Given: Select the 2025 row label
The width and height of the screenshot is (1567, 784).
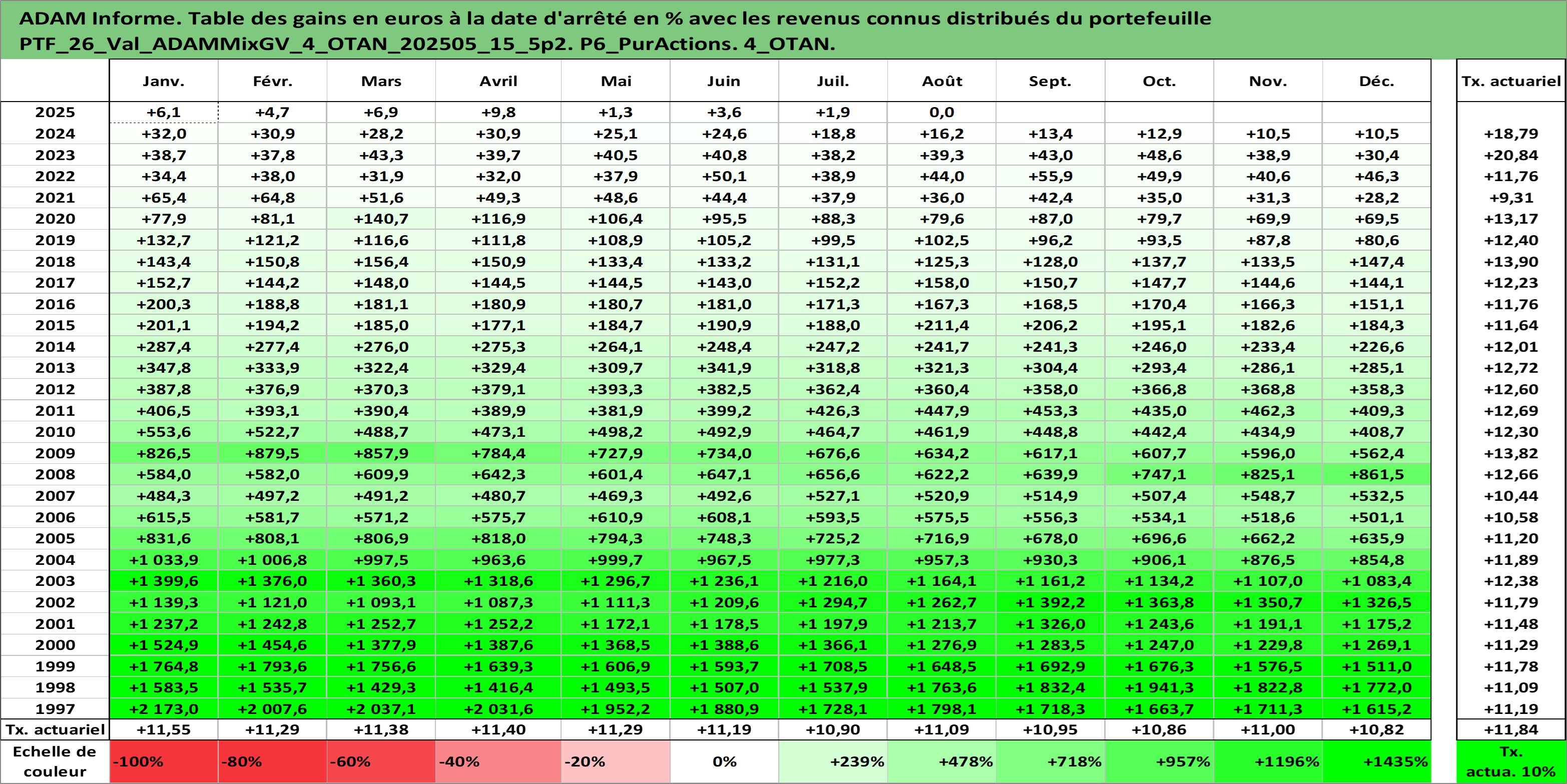Looking at the screenshot, I should point(55,113).
